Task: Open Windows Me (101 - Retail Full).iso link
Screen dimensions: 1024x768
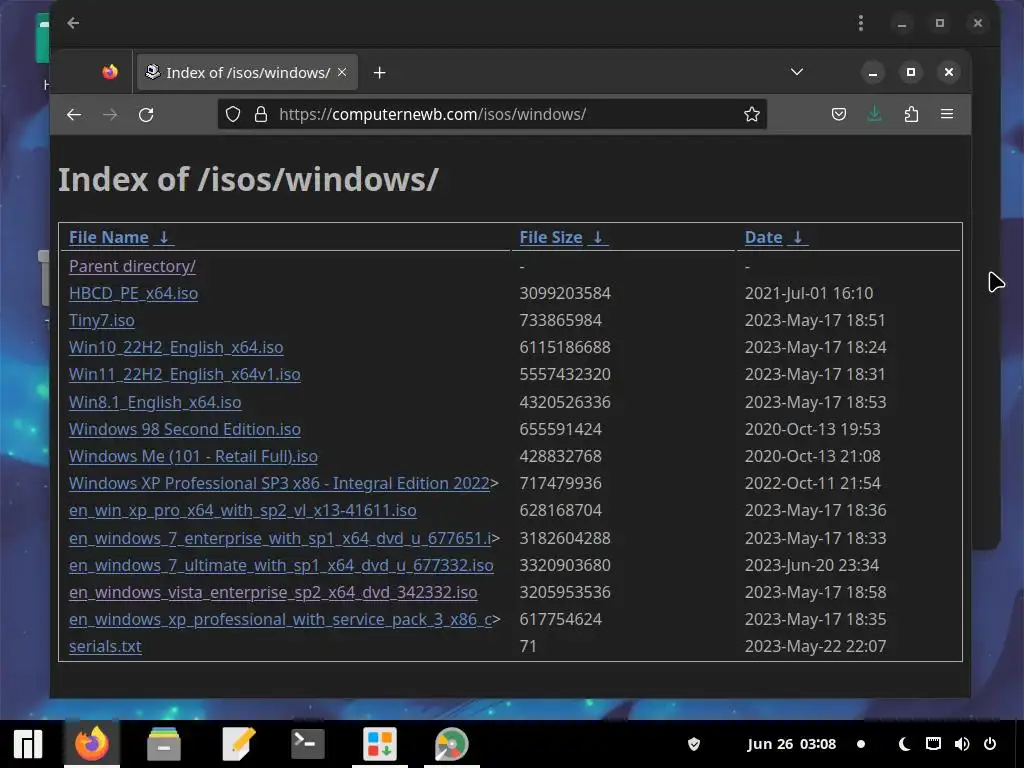Action: 193,456
